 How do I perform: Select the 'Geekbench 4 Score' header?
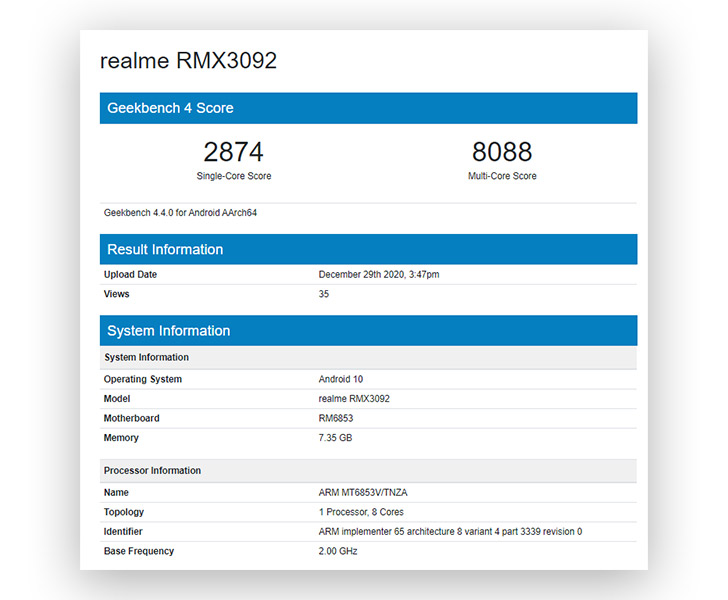tap(368, 108)
